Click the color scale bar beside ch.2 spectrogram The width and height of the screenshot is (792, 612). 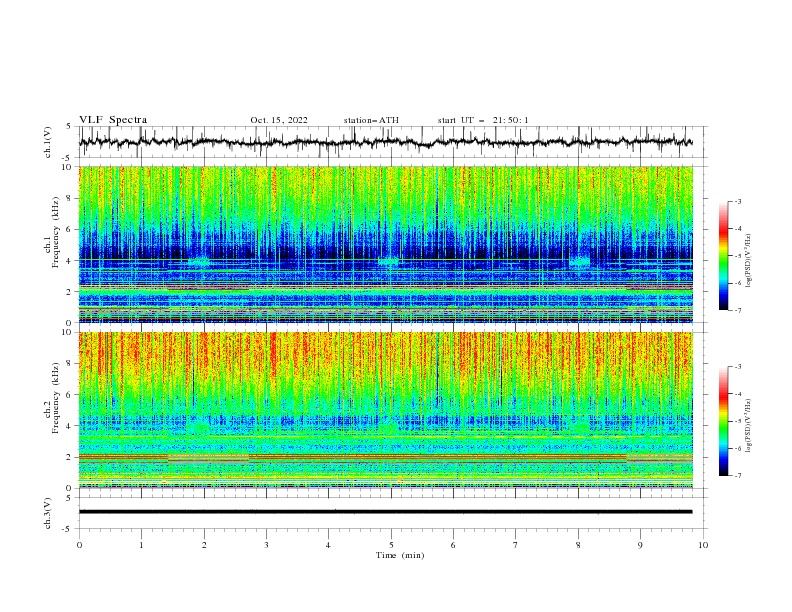click(x=723, y=421)
